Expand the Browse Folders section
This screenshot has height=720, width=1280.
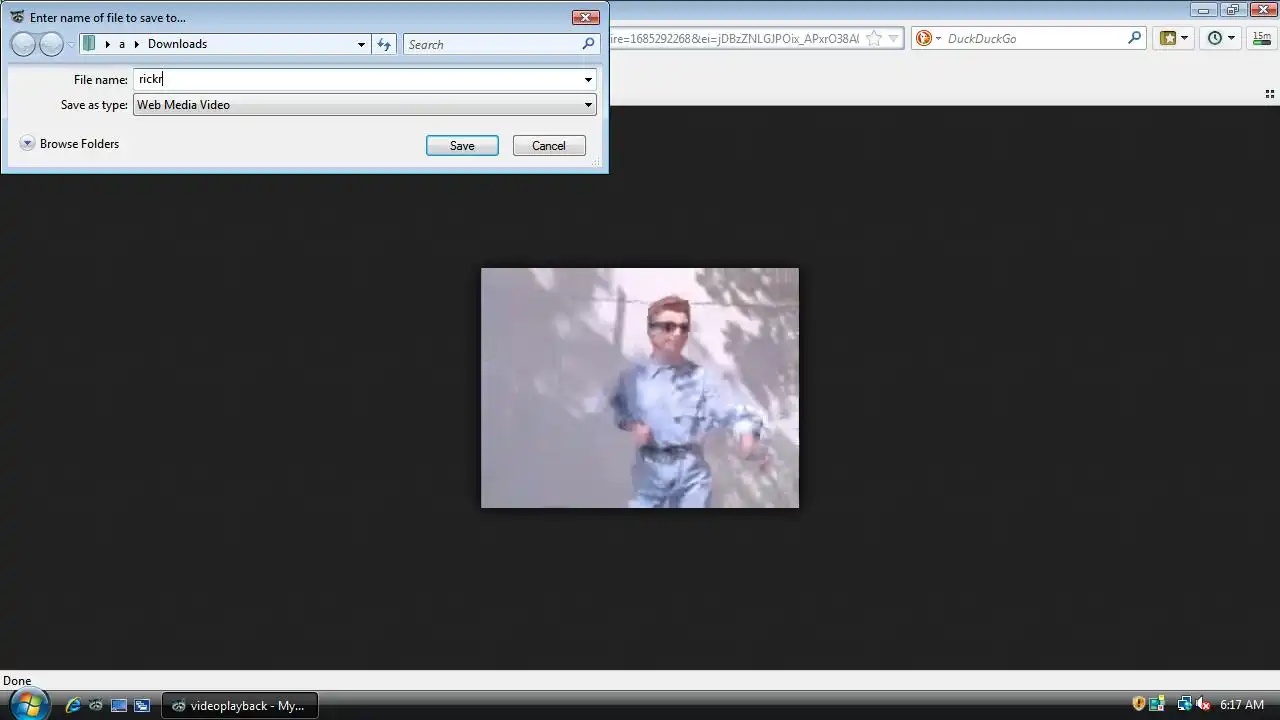click(x=69, y=144)
